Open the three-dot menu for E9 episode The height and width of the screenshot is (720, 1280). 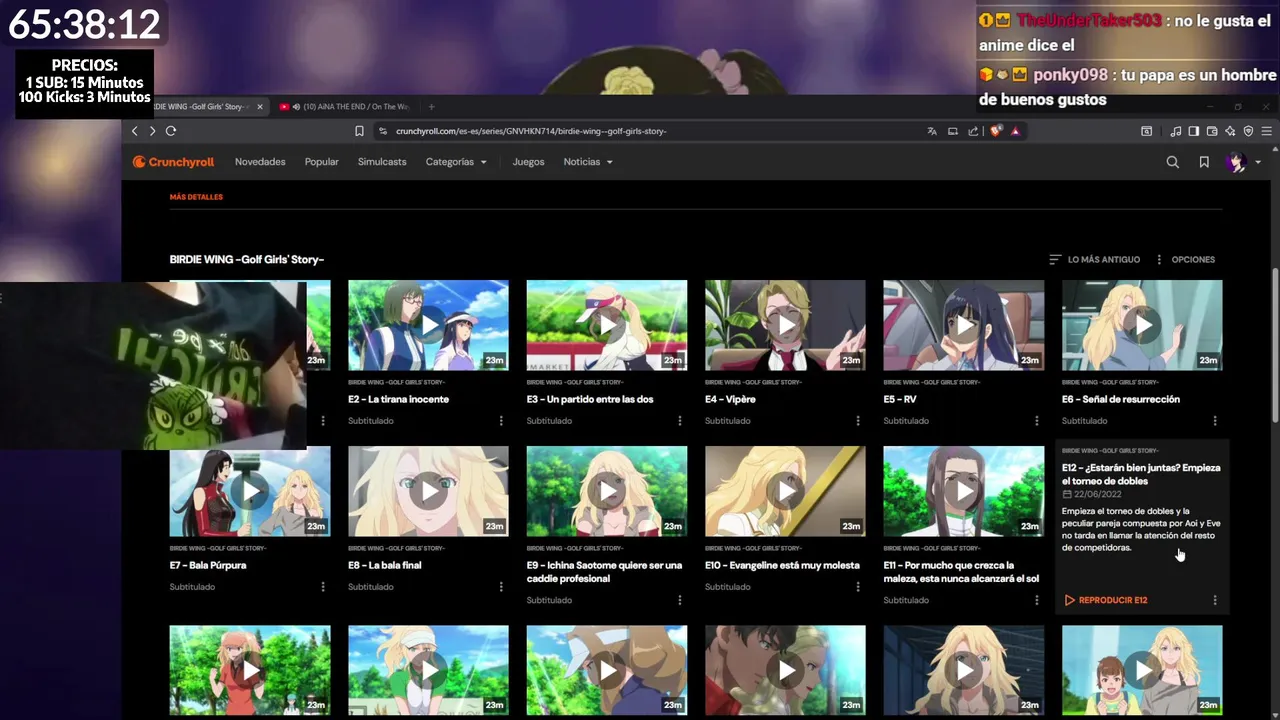pos(680,600)
